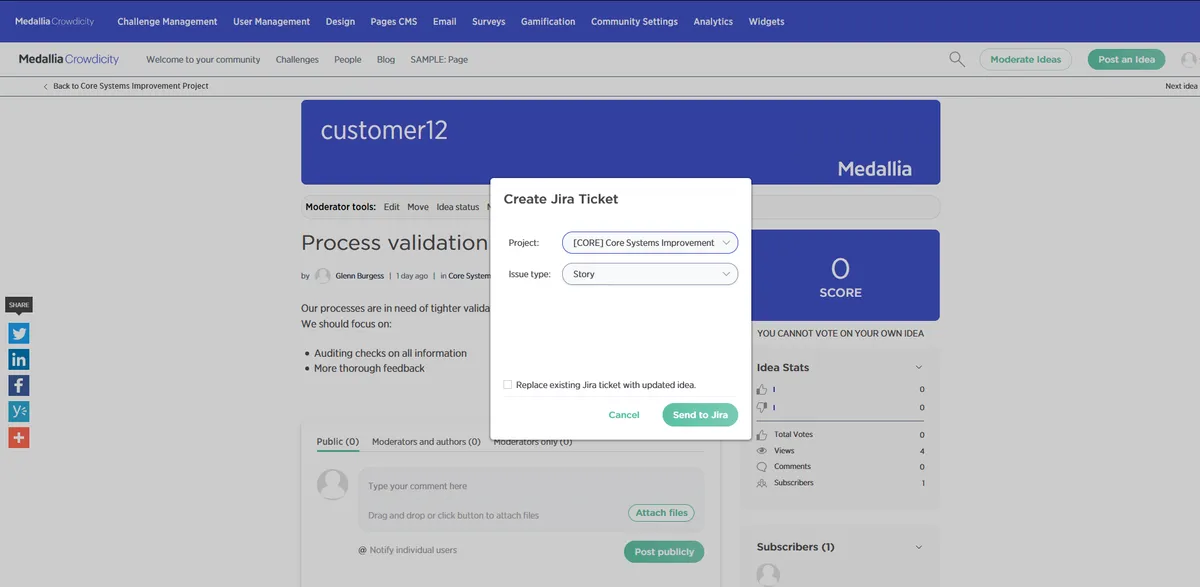Click the Subscribers people icon

point(762,483)
